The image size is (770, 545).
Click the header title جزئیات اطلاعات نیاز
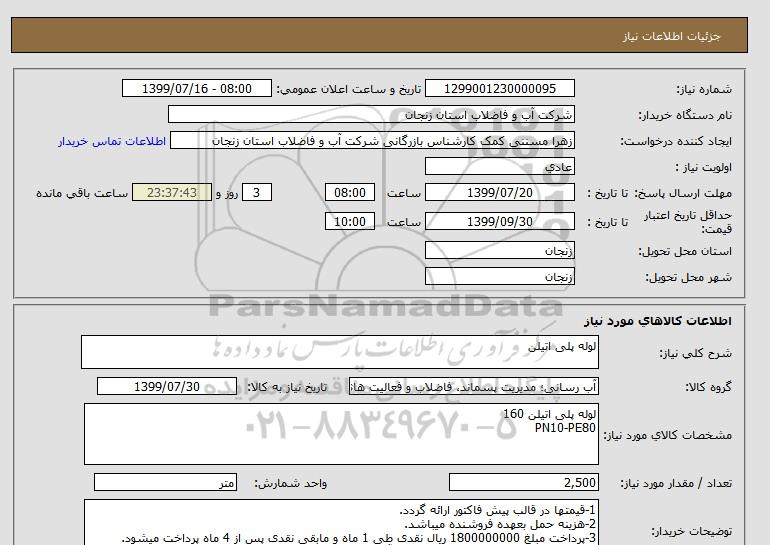pos(671,36)
